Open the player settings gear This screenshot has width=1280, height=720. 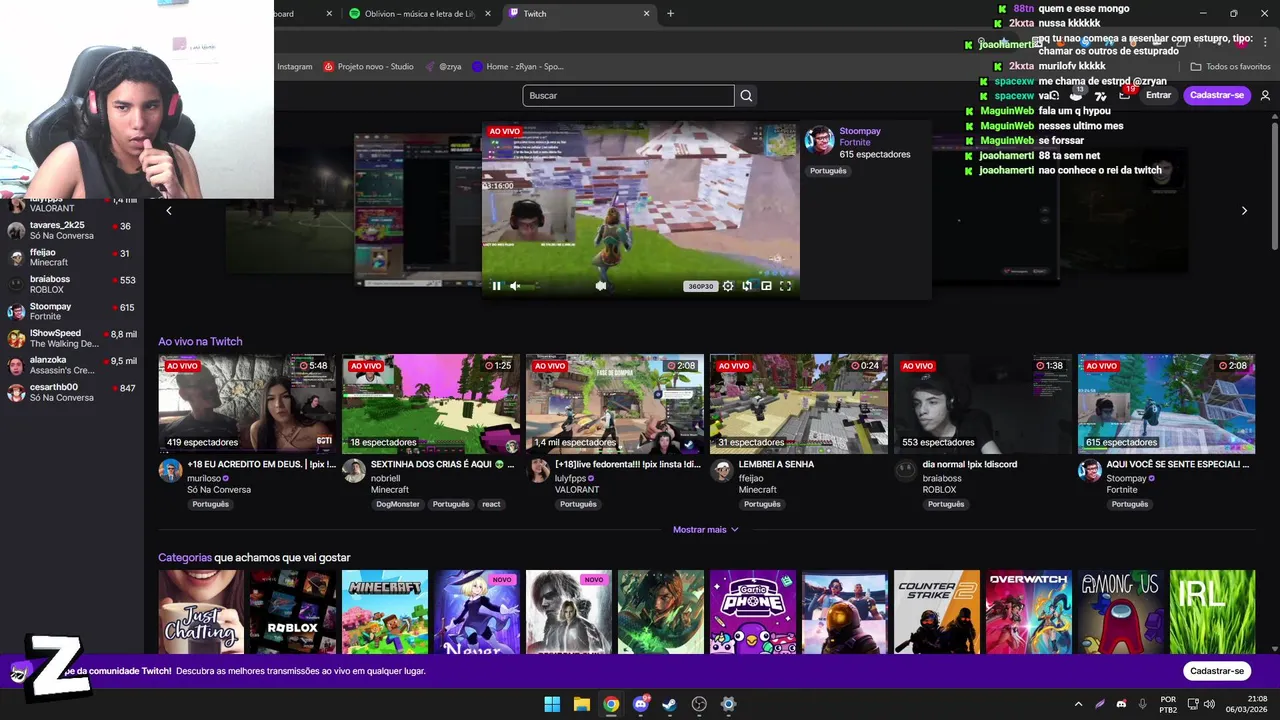point(728,286)
